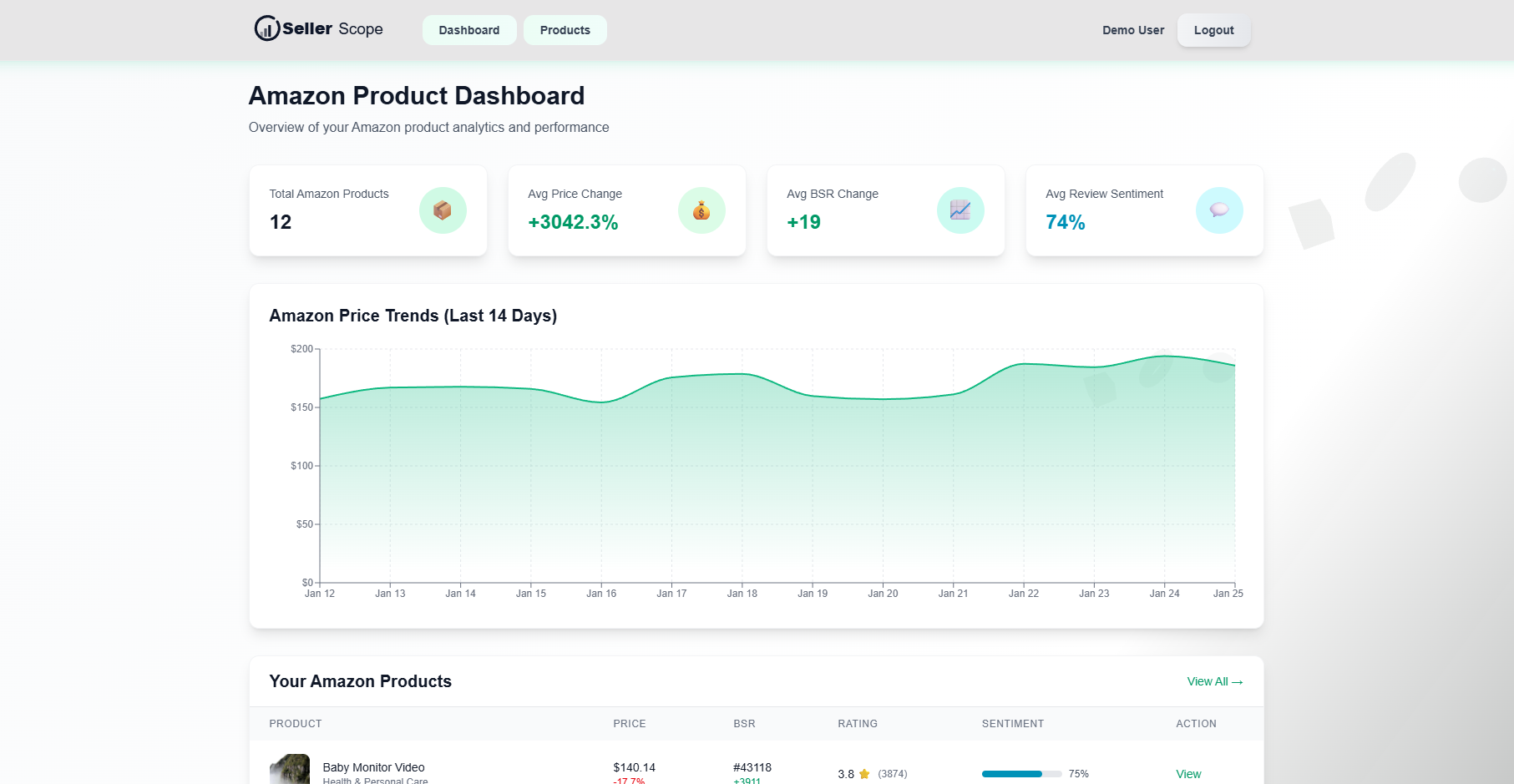Click the ACTION column header
1514x784 pixels.
pos(1196,724)
